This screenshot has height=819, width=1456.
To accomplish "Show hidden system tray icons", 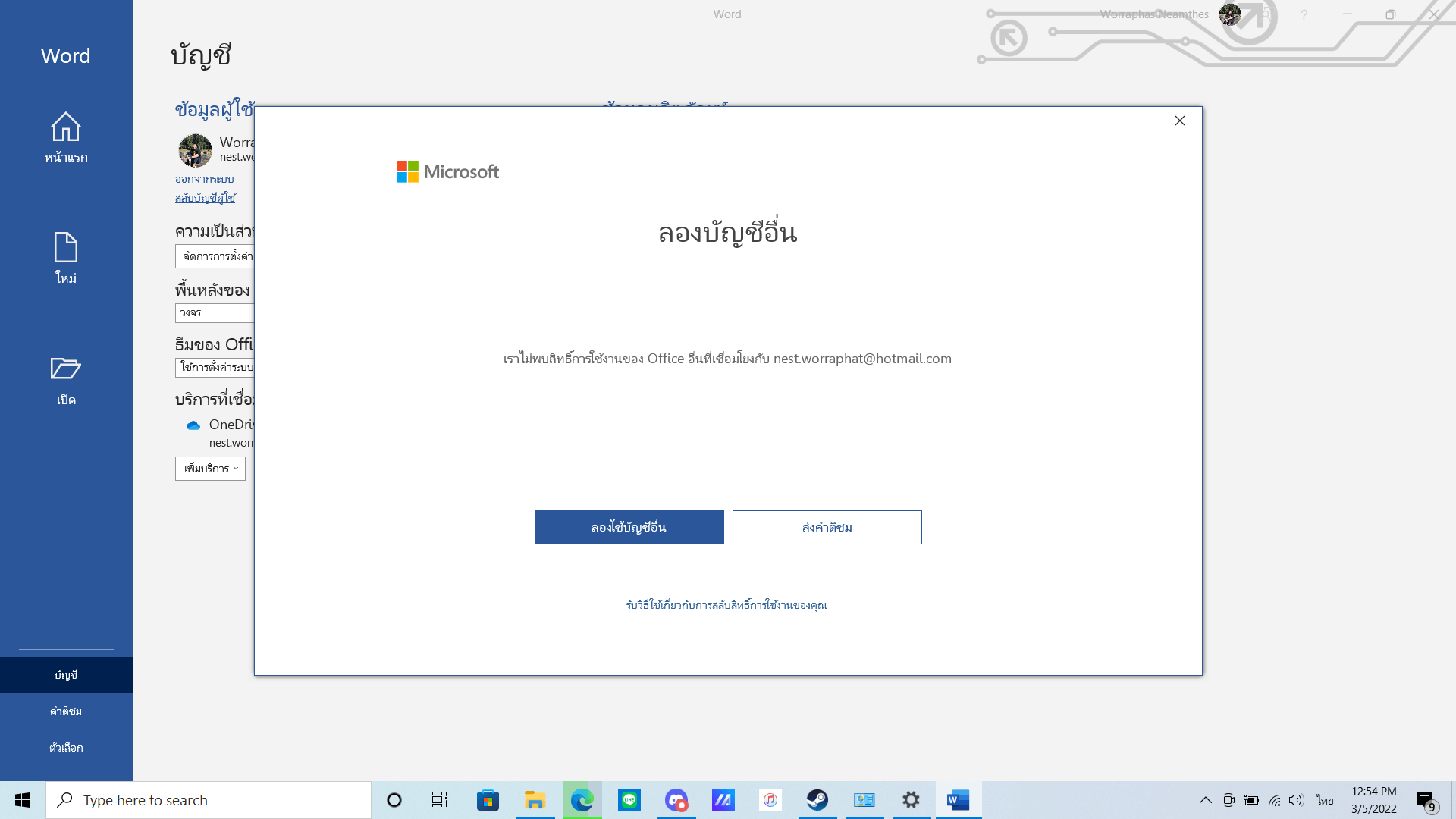I will point(1205,800).
